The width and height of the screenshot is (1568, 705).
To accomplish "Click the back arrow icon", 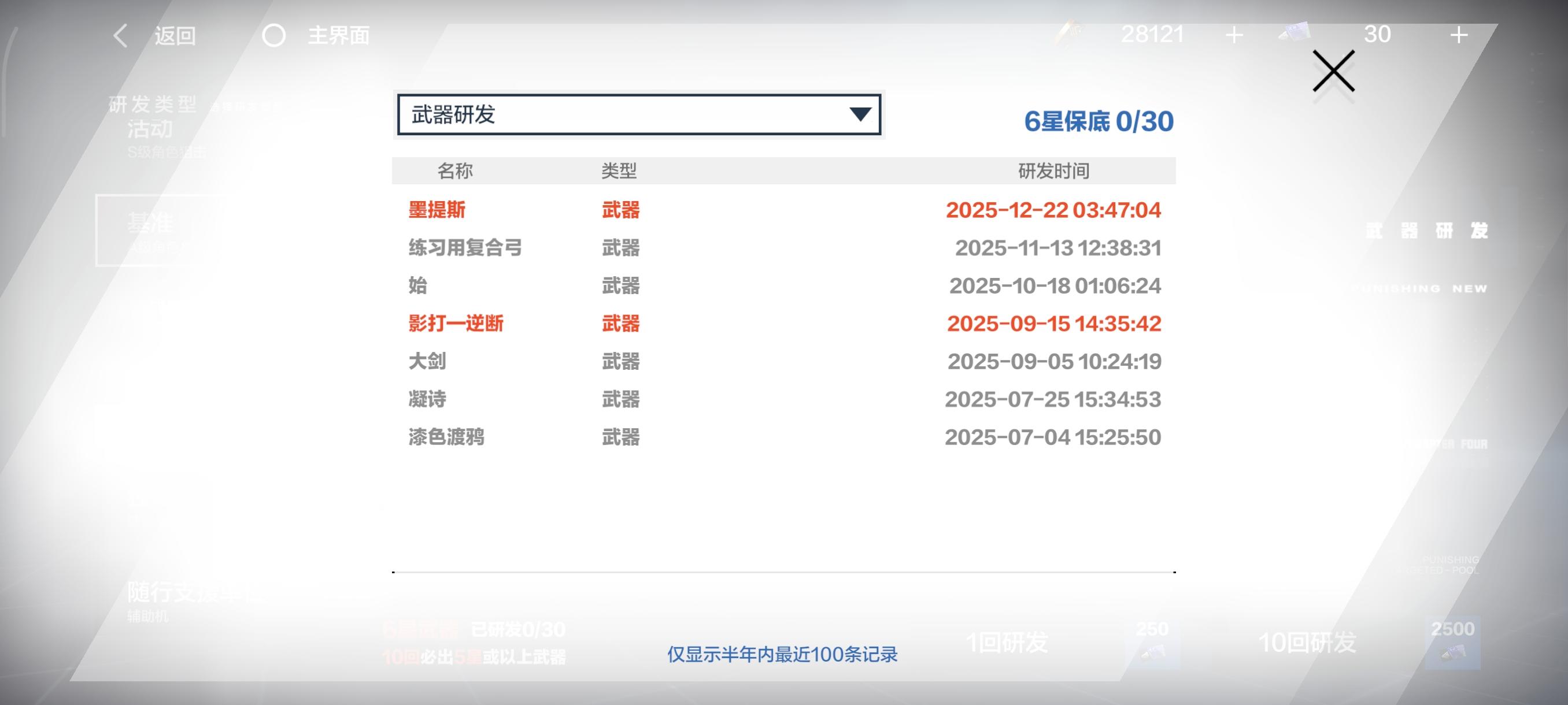I will pyautogui.click(x=120, y=36).
